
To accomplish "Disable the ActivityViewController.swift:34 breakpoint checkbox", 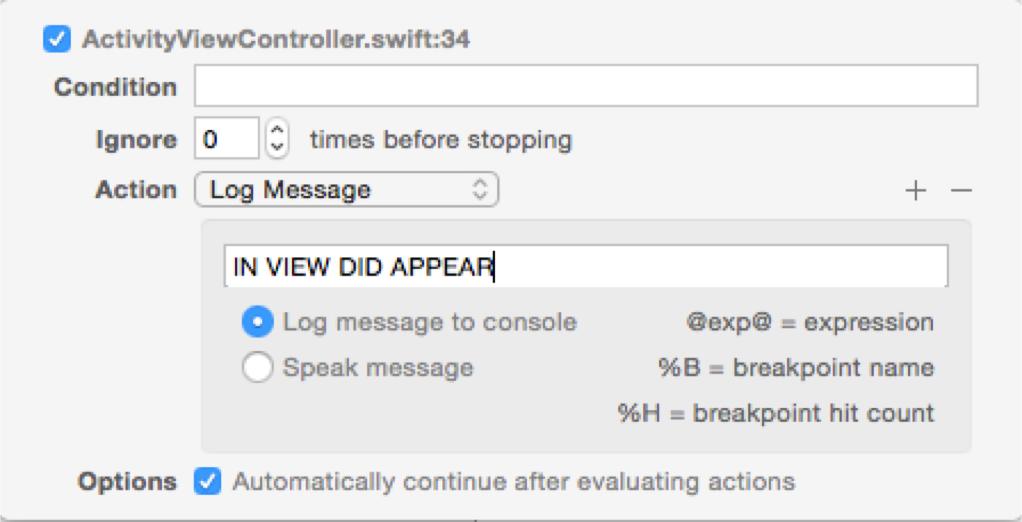I will [57, 39].
